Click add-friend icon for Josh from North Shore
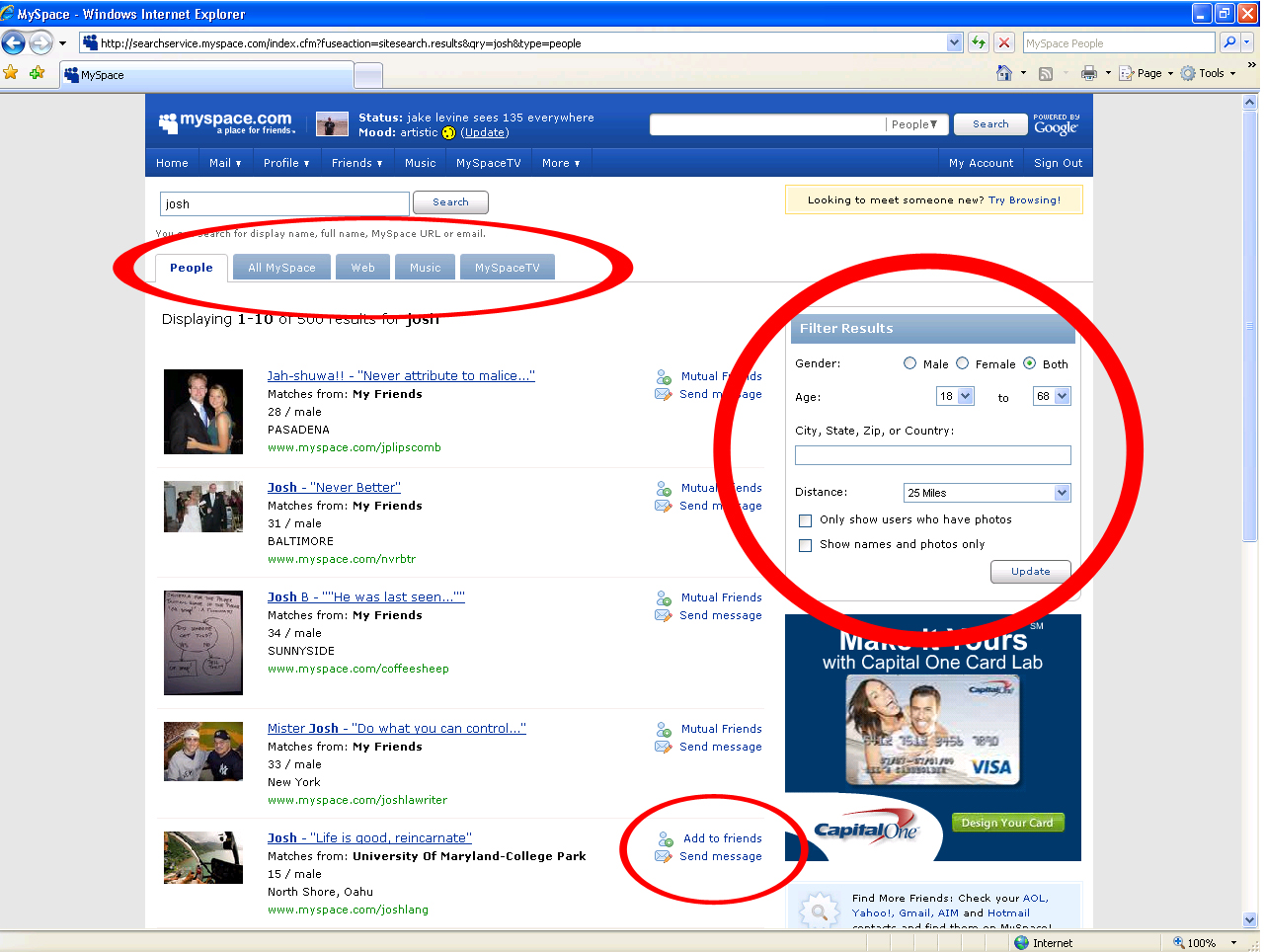Image resolution: width=1264 pixels, height=952 pixels. [x=666, y=838]
